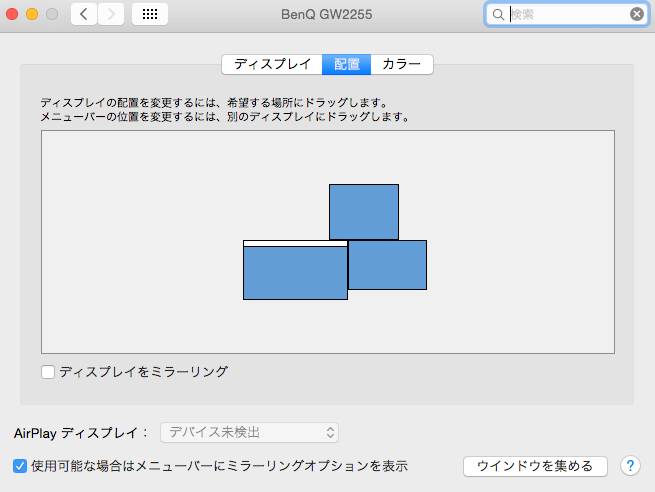
Task: Select the top display rectangle
Action: pos(364,212)
